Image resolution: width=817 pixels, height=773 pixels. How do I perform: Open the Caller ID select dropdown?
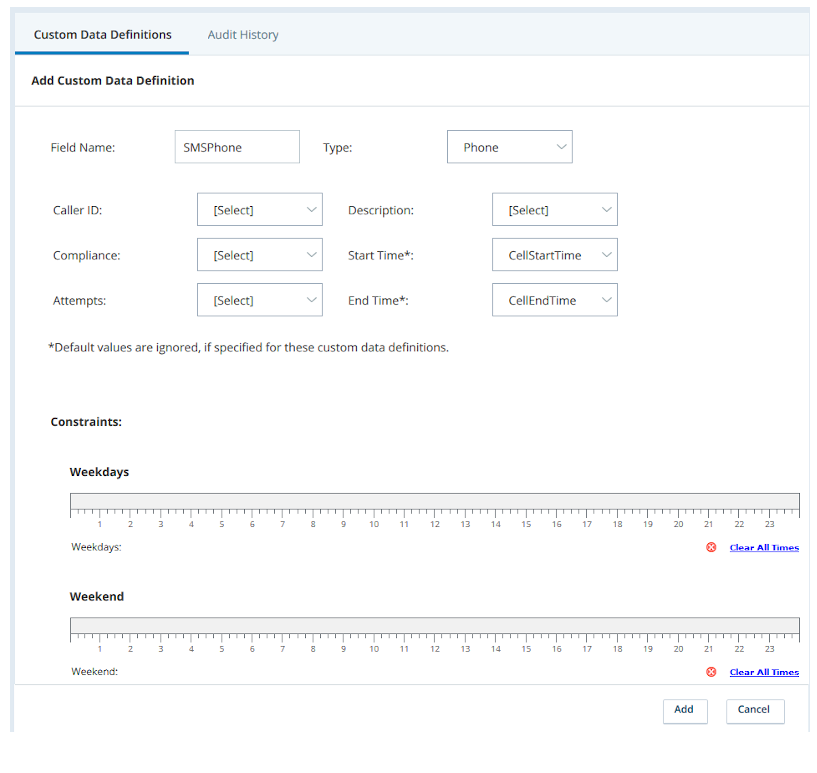[259, 209]
